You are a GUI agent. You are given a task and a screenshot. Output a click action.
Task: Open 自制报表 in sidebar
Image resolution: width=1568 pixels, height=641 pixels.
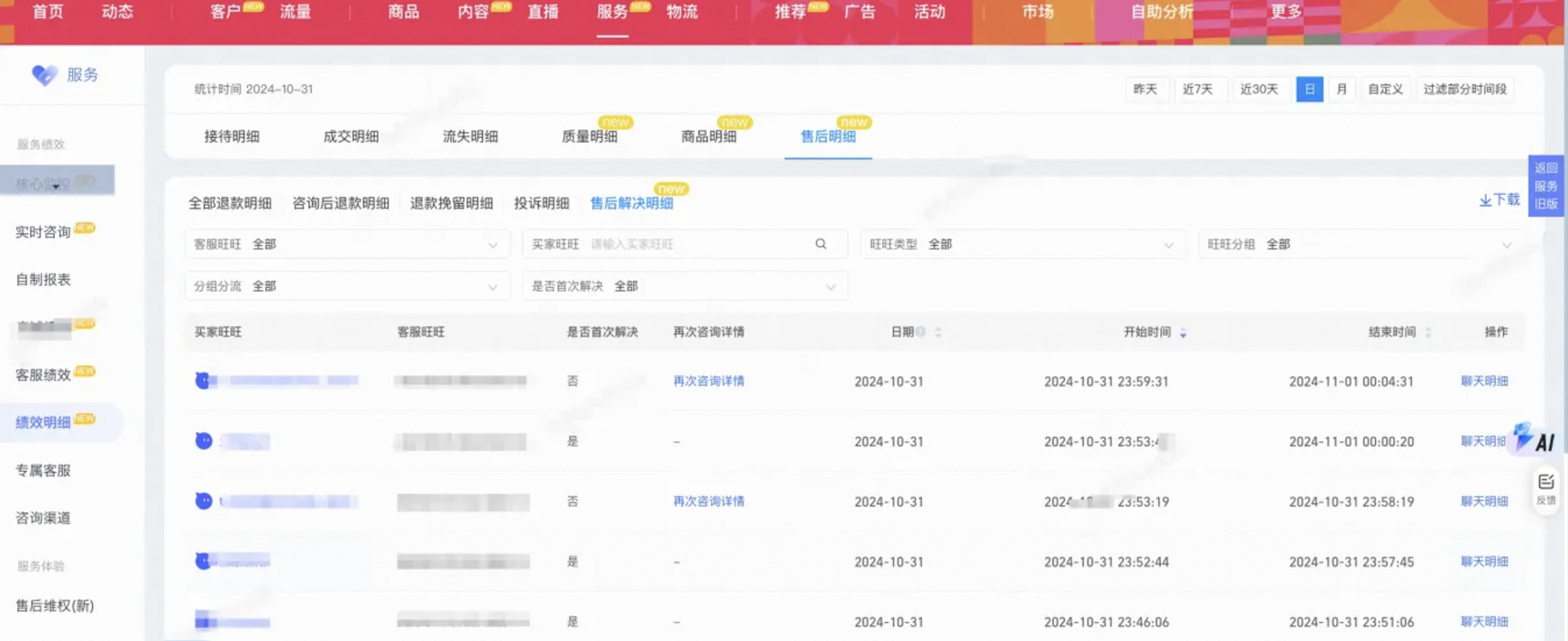click(x=43, y=280)
